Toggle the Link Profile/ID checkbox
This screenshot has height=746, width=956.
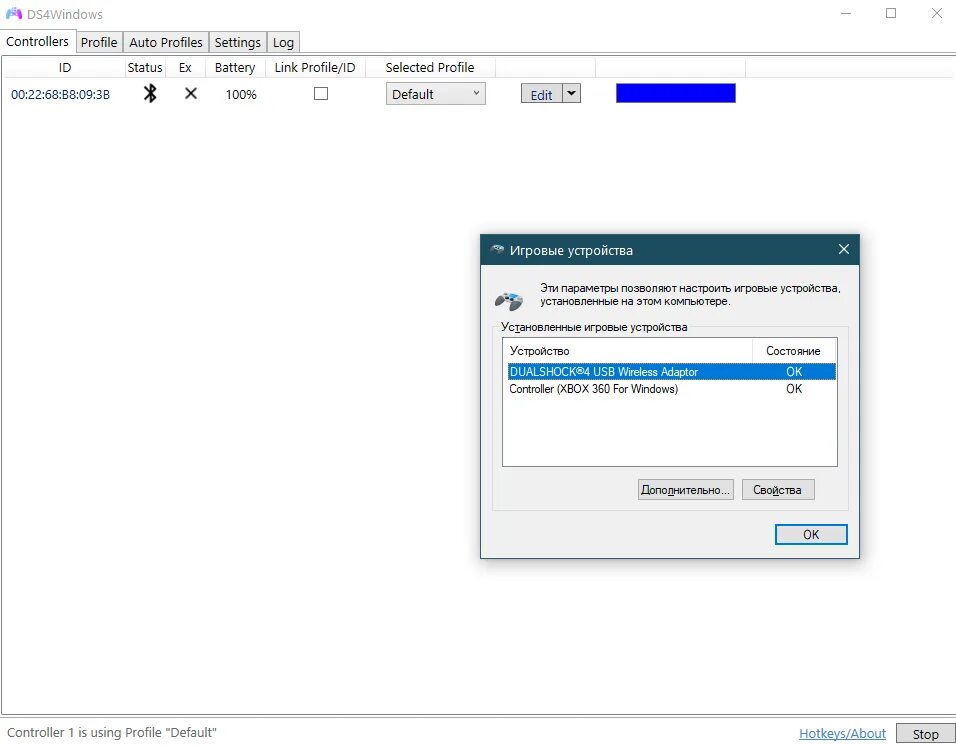[x=321, y=93]
